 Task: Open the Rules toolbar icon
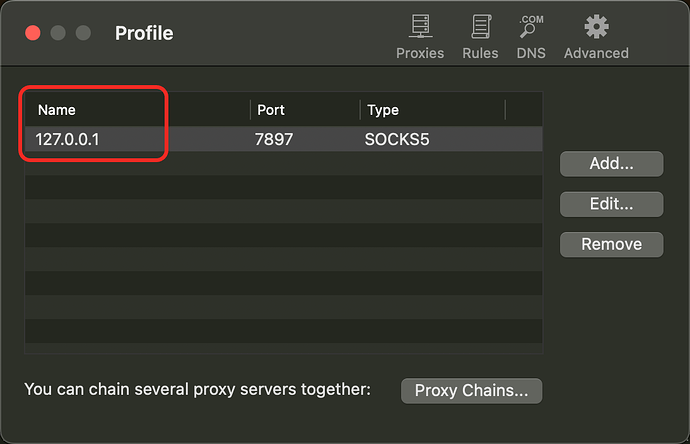pos(480,37)
